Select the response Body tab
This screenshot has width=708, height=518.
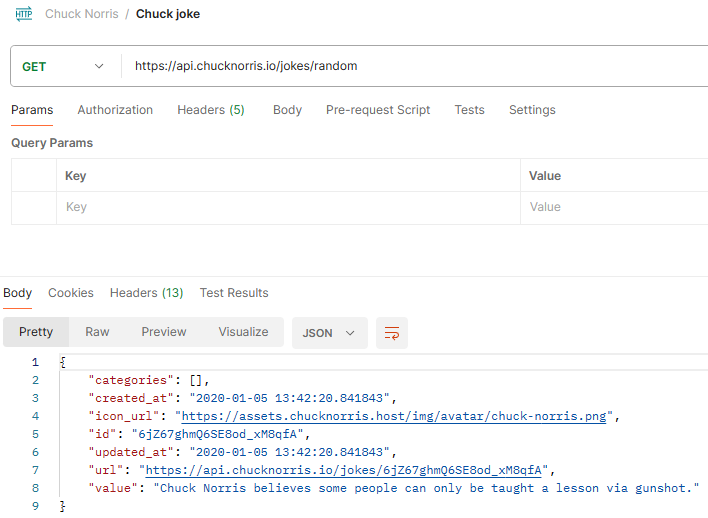[18, 293]
